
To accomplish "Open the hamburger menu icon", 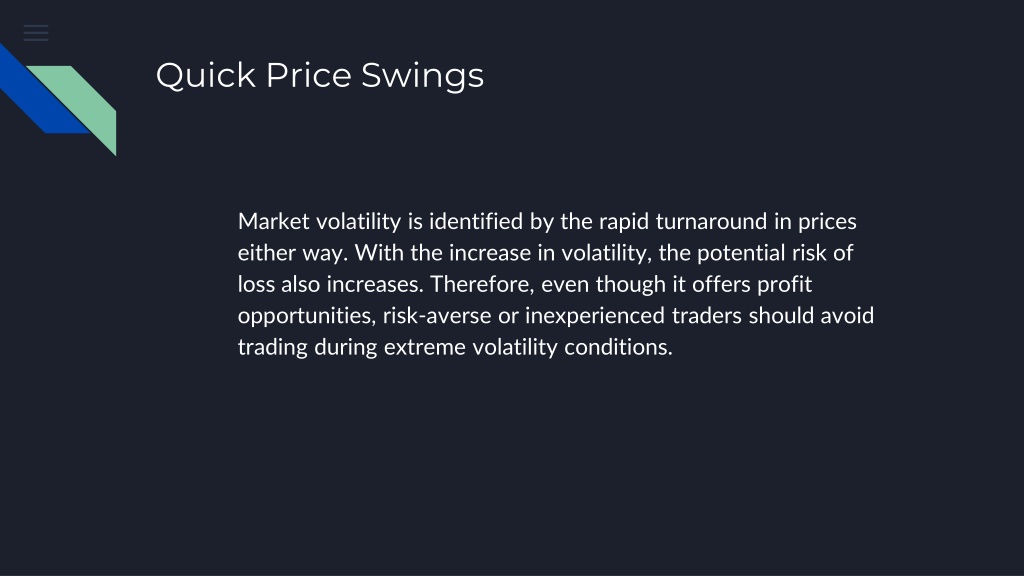I will point(36,33).
